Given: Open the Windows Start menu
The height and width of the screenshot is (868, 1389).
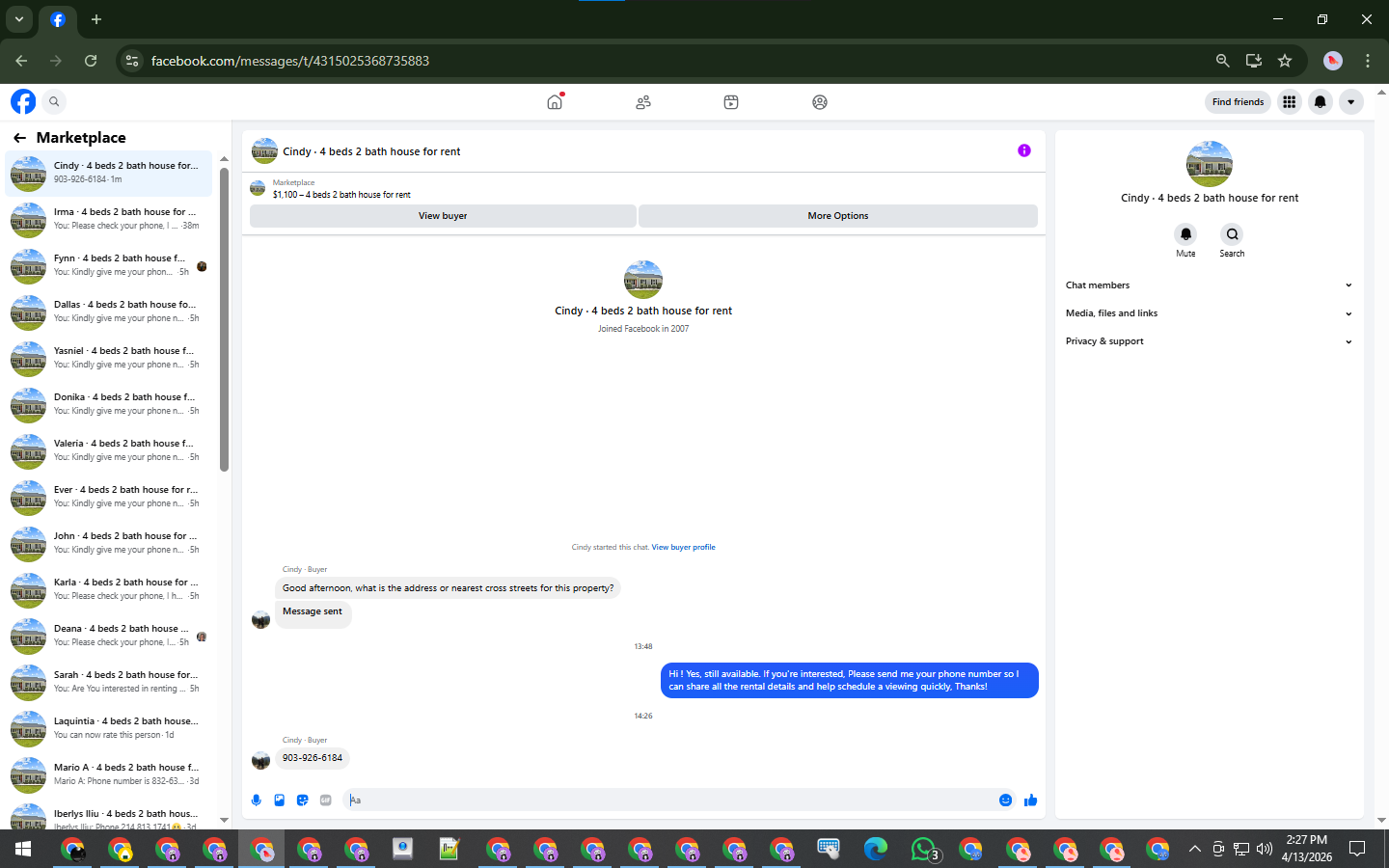Looking at the screenshot, I should 23,849.
